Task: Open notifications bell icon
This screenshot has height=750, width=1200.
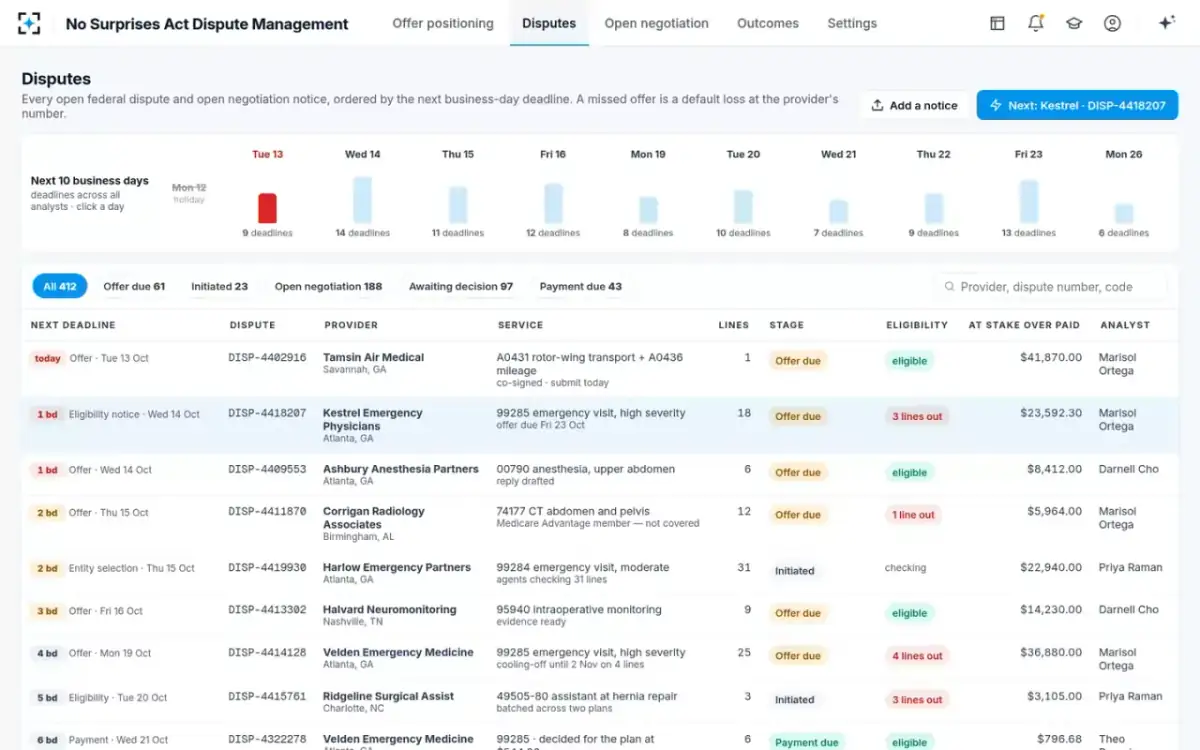Action: tap(1035, 23)
